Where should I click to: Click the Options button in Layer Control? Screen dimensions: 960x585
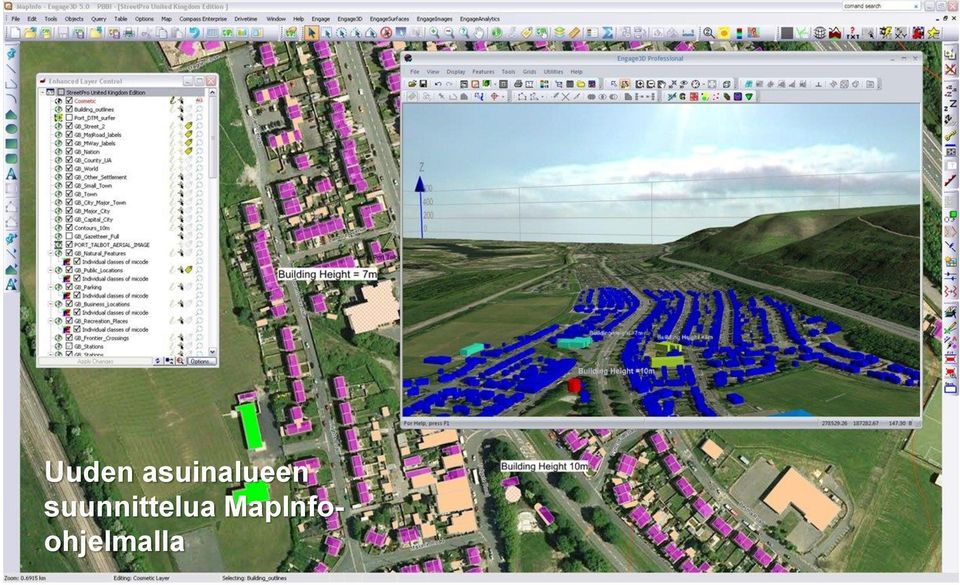[x=200, y=362]
